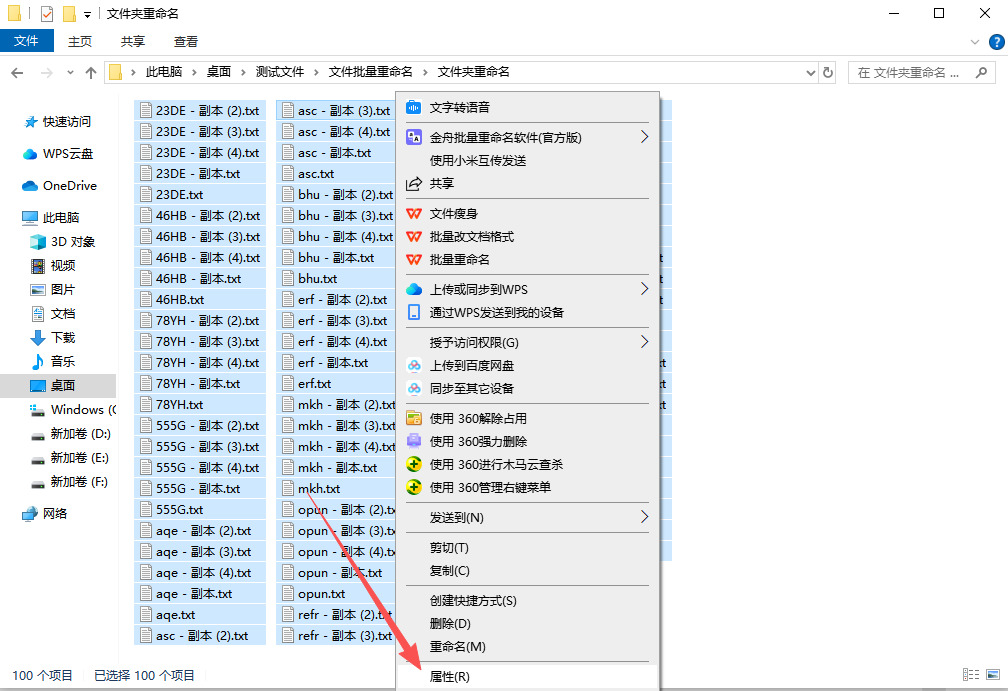Choose 复制(C) from context menu
Image resolution: width=1008 pixels, height=691 pixels.
(x=527, y=571)
